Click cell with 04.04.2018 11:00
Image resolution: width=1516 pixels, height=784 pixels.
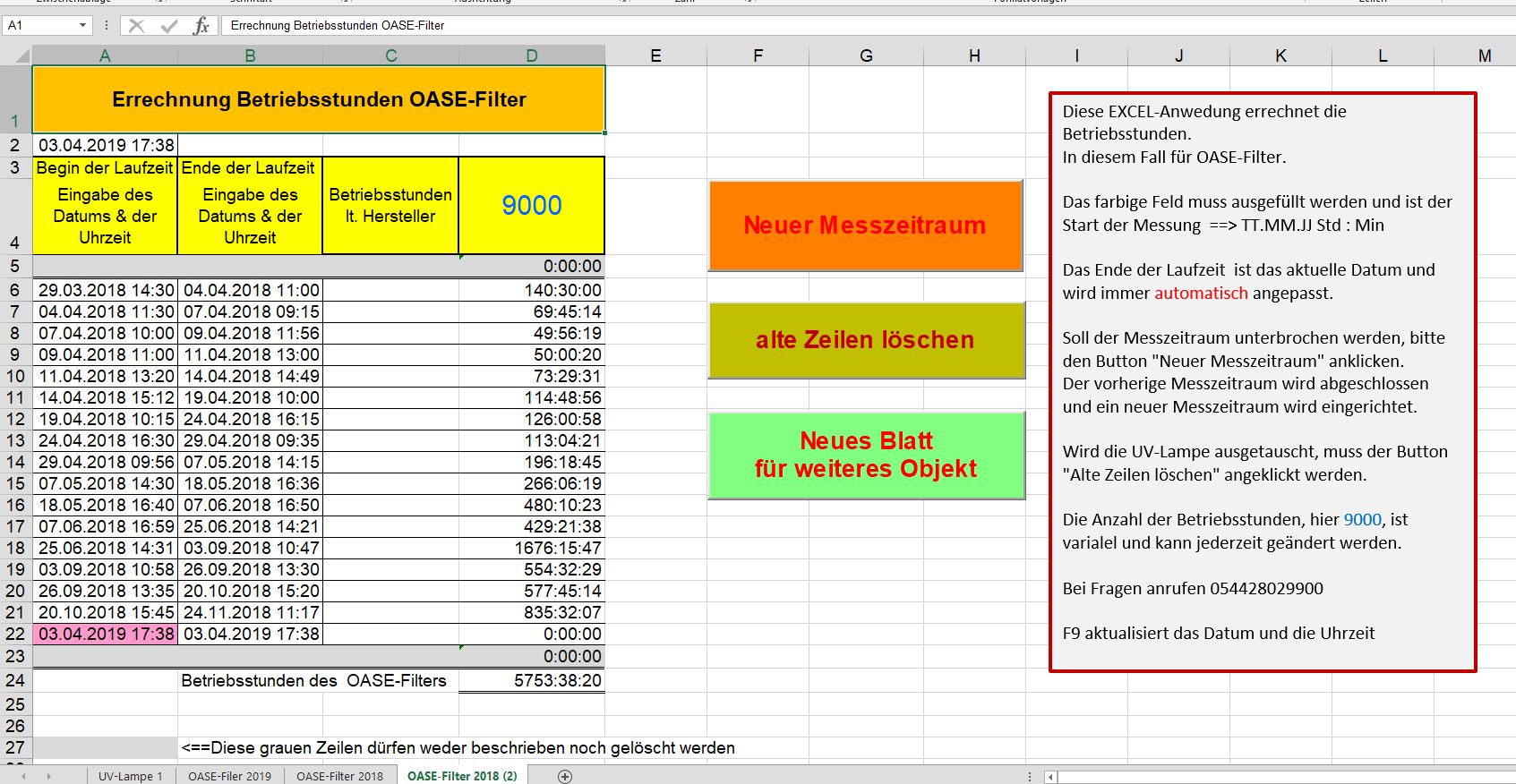[251, 290]
